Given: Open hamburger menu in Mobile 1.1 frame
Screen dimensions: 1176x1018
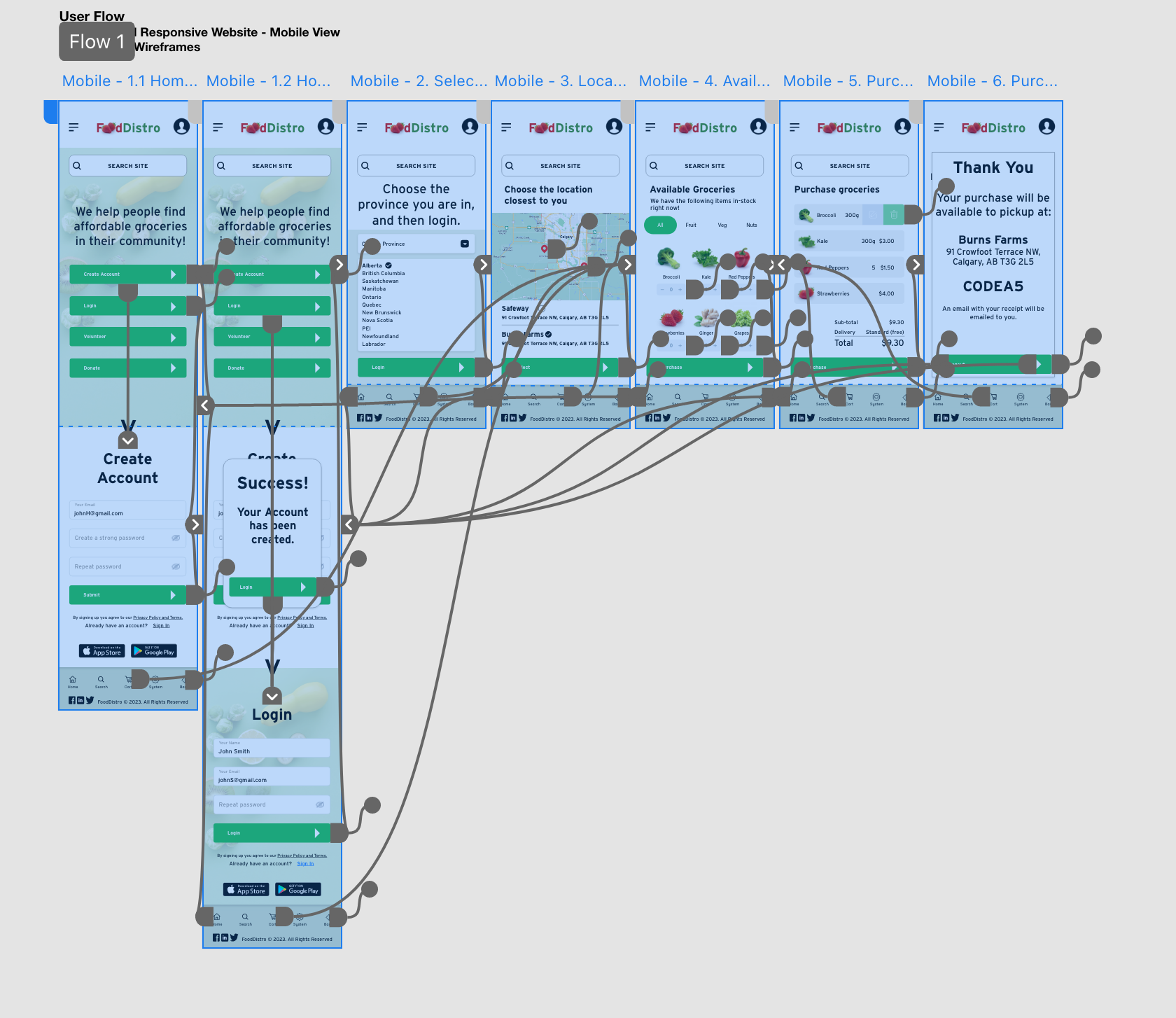Looking at the screenshot, I should [73, 127].
